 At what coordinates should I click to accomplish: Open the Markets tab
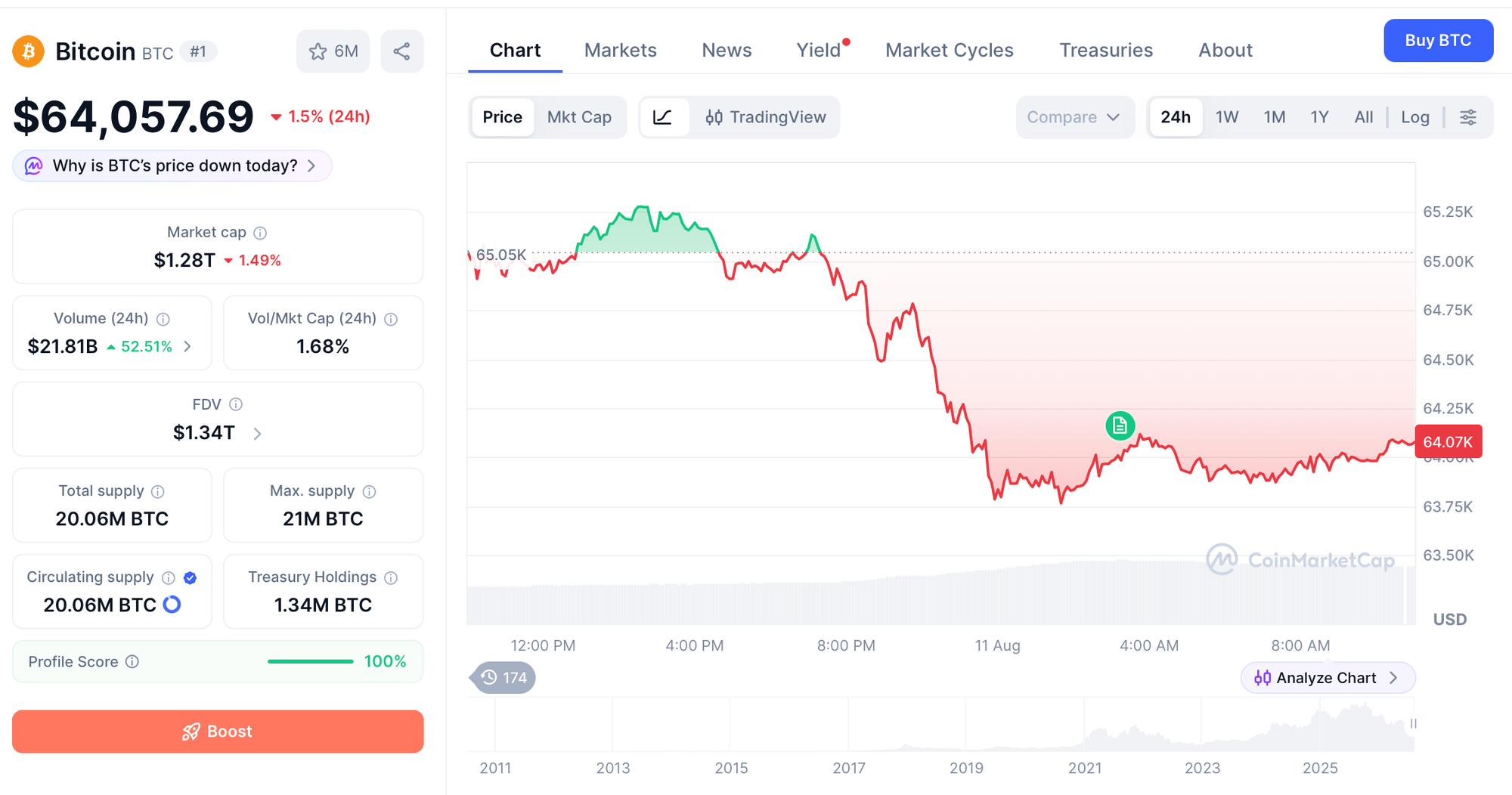[x=620, y=50]
